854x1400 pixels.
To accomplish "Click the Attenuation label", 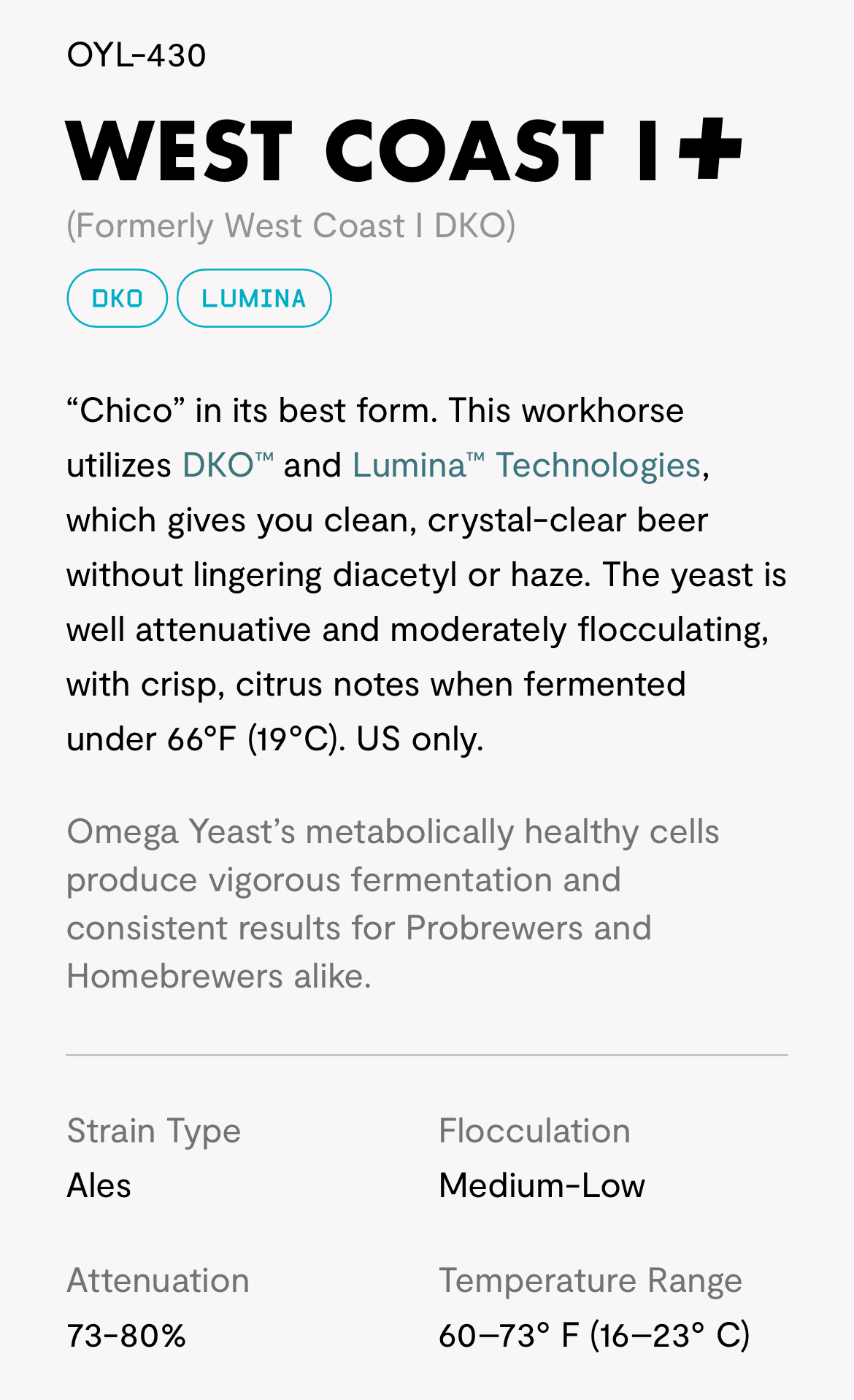I will click(158, 1281).
